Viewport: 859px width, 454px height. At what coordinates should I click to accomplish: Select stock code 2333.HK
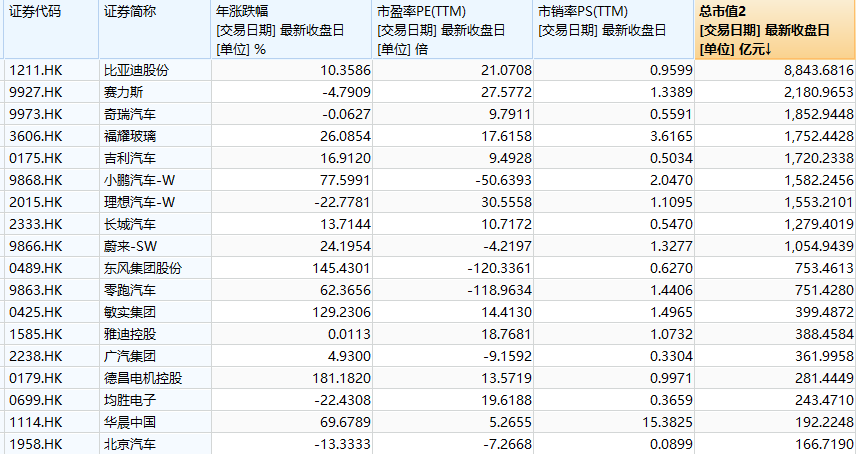click(36, 224)
